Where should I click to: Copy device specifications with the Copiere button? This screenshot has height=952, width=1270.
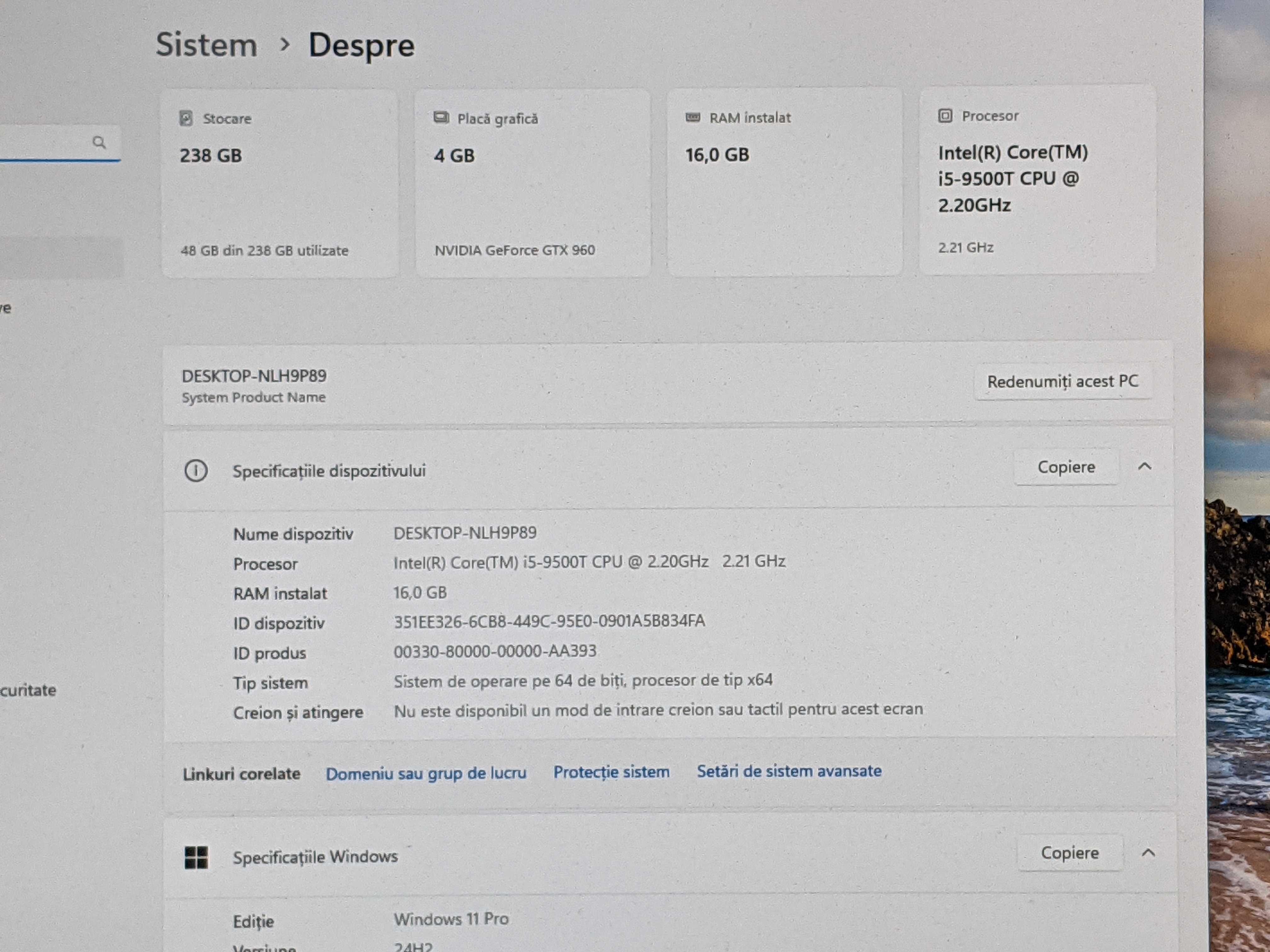point(1066,467)
